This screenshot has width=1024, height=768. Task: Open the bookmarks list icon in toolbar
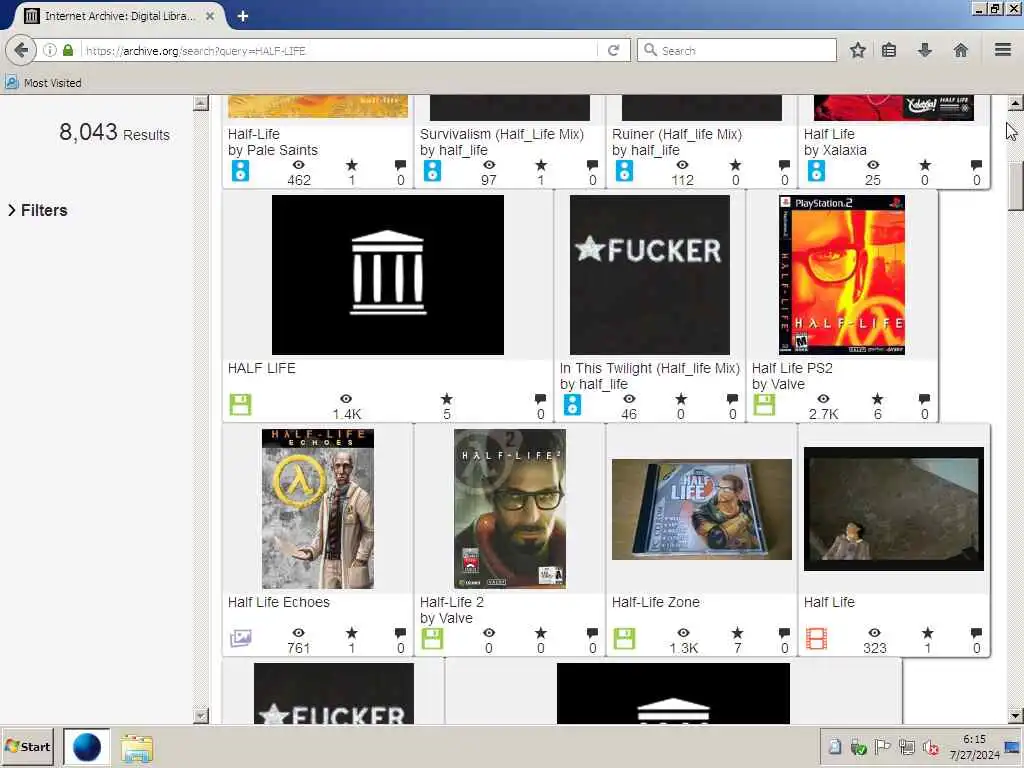(889, 50)
